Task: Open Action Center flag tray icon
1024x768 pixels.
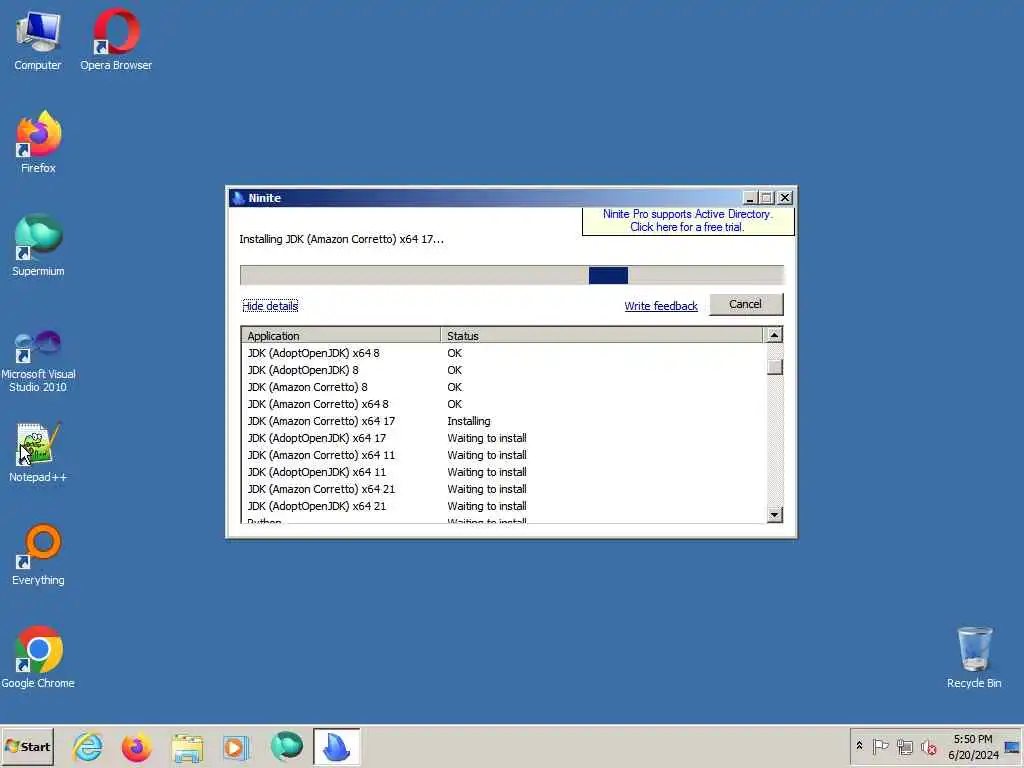Action: pyautogui.click(x=880, y=746)
